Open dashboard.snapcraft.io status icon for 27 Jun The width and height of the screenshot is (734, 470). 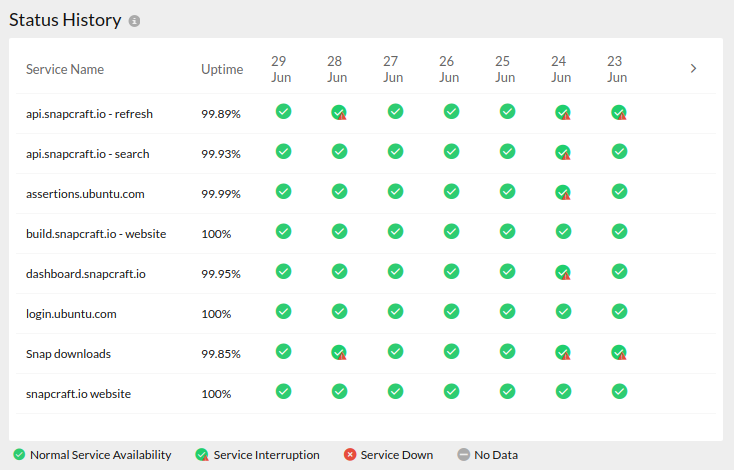tap(396, 272)
